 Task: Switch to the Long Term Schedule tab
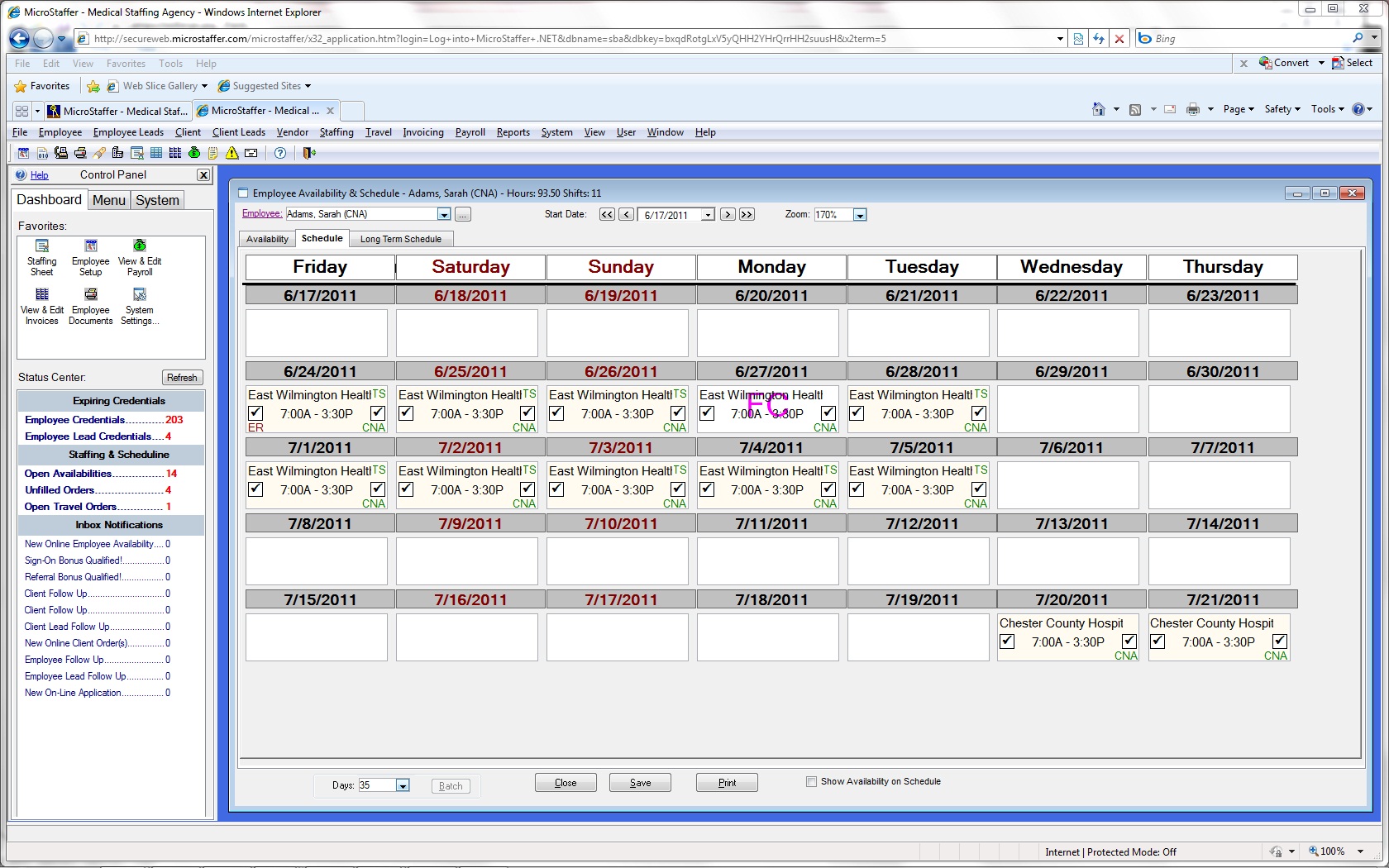pyautogui.click(x=400, y=239)
